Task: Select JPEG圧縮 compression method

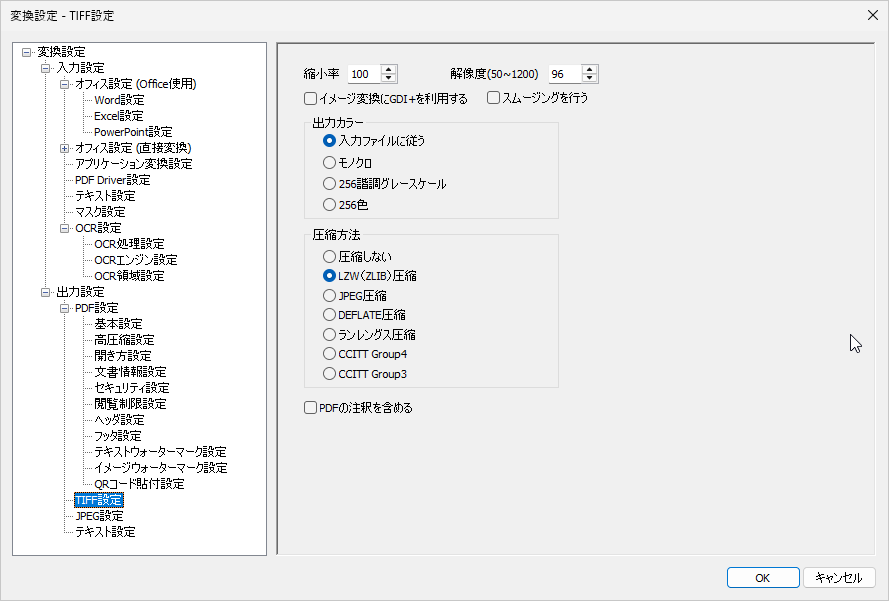Action: pyautogui.click(x=330, y=296)
